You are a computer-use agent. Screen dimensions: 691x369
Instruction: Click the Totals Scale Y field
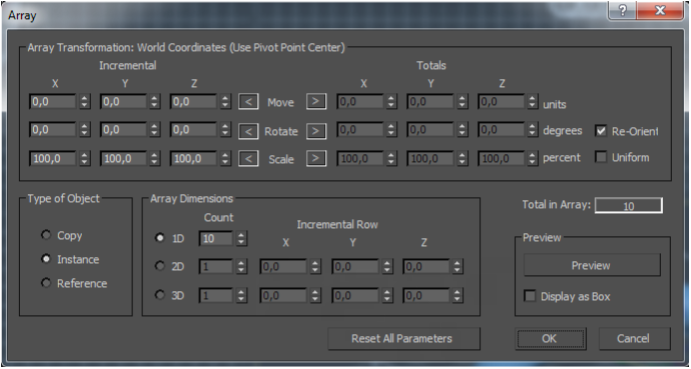click(x=431, y=159)
